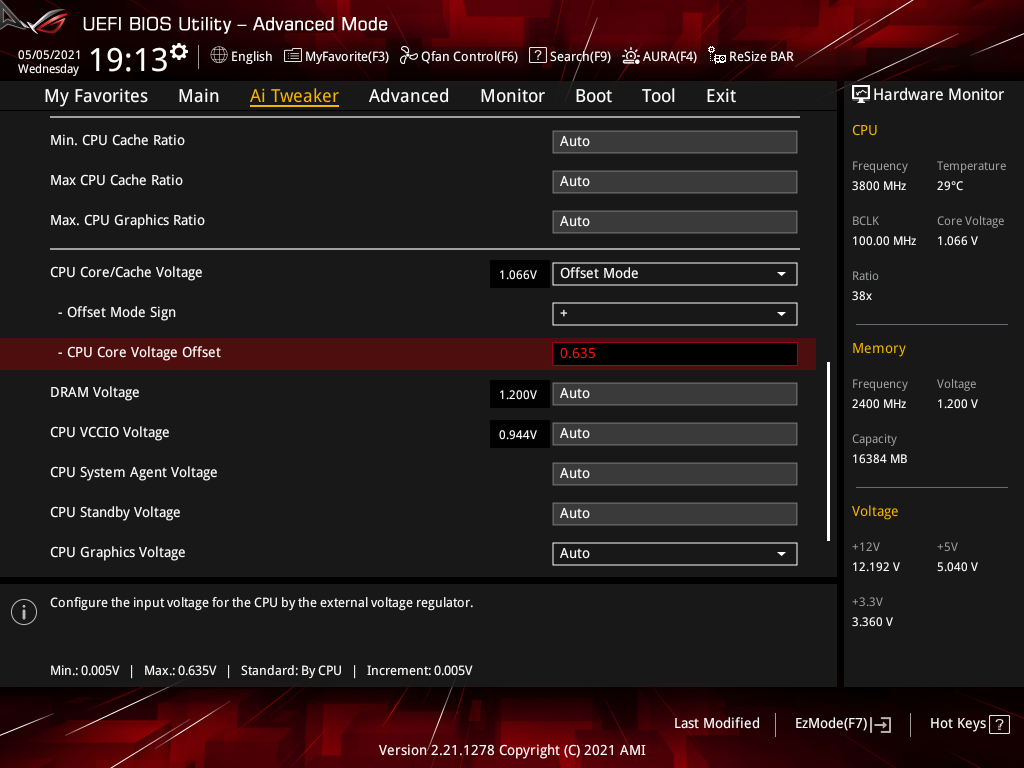Image resolution: width=1024 pixels, height=768 pixels.
Task: Select the Ai Tweaker tab
Action: [x=294, y=96]
